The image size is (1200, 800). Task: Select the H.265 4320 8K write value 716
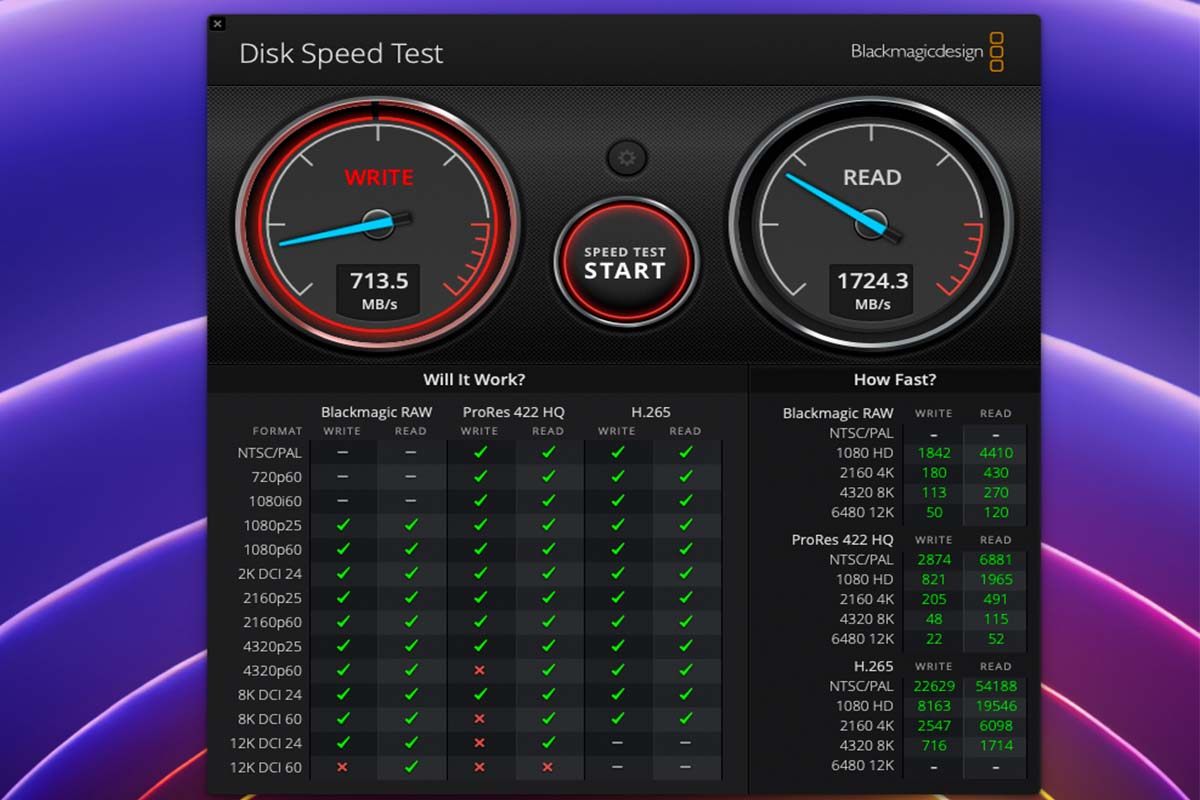(933, 745)
